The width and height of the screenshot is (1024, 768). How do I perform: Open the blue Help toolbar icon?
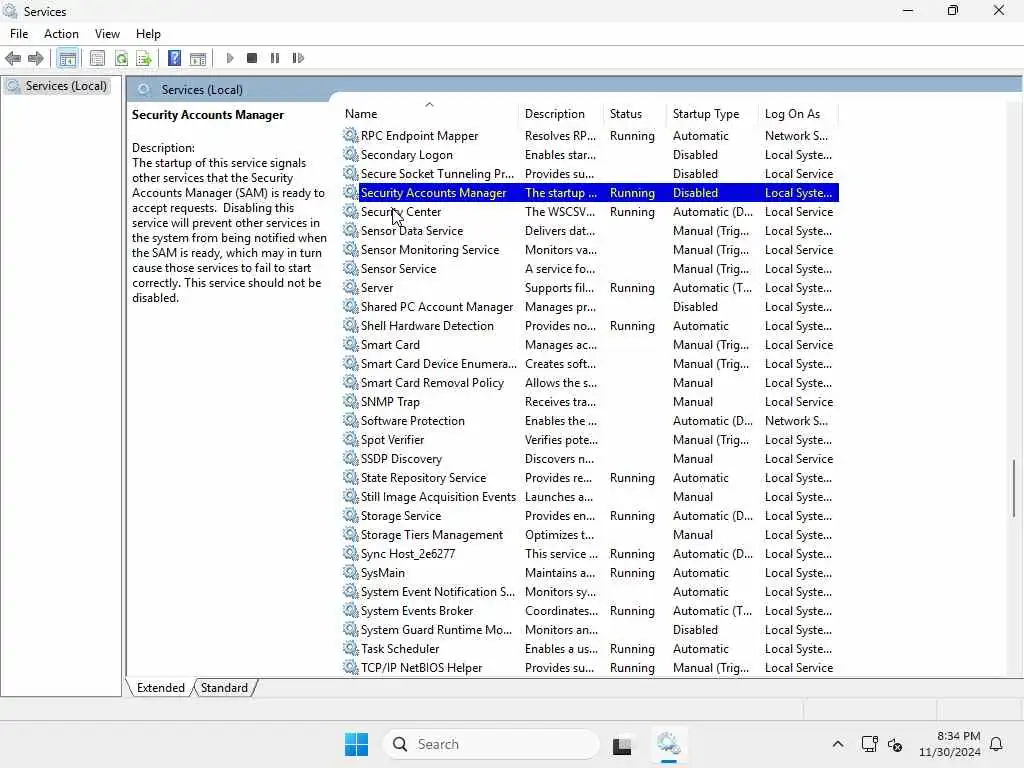174,58
